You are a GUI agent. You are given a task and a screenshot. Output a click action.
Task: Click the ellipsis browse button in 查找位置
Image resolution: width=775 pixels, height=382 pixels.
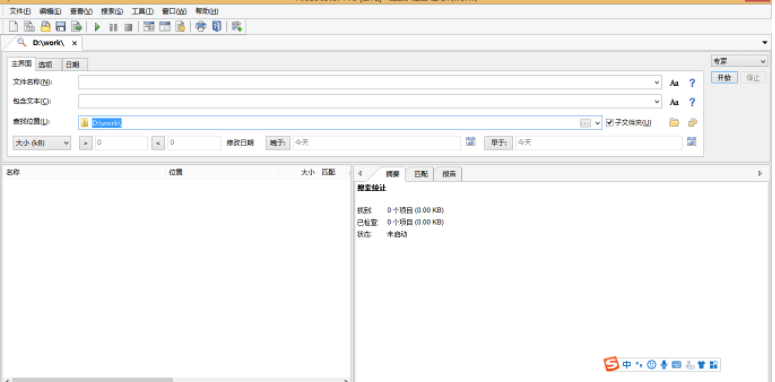pyautogui.click(x=585, y=123)
